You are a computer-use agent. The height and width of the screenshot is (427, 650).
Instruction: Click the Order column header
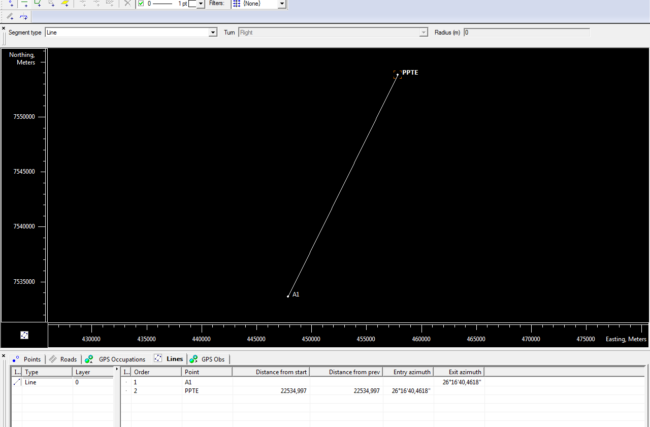(157, 372)
